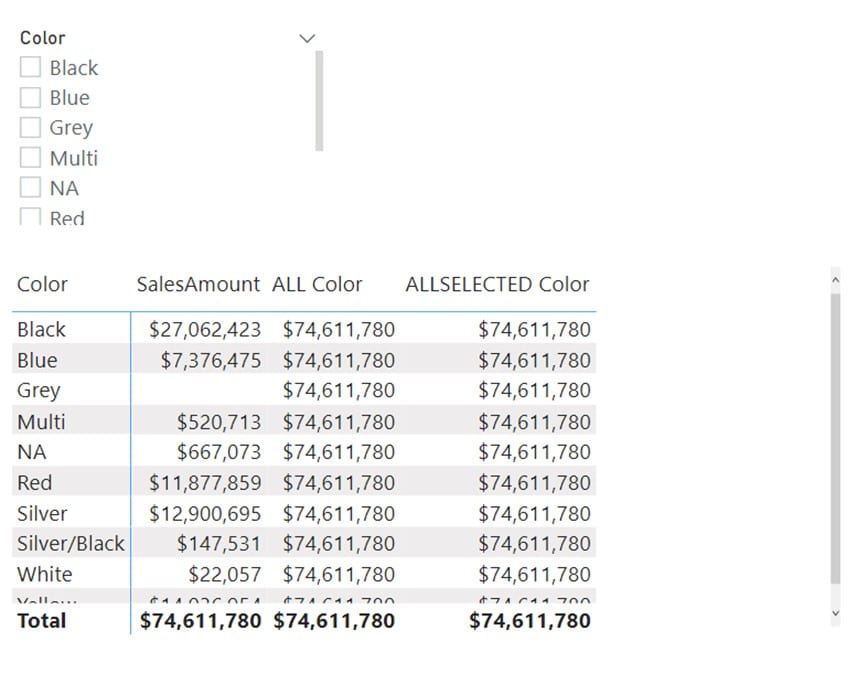This screenshot has width=868, height=673.
Task: Sort by SalesAmount column header
Action: (x=198, y=284)
